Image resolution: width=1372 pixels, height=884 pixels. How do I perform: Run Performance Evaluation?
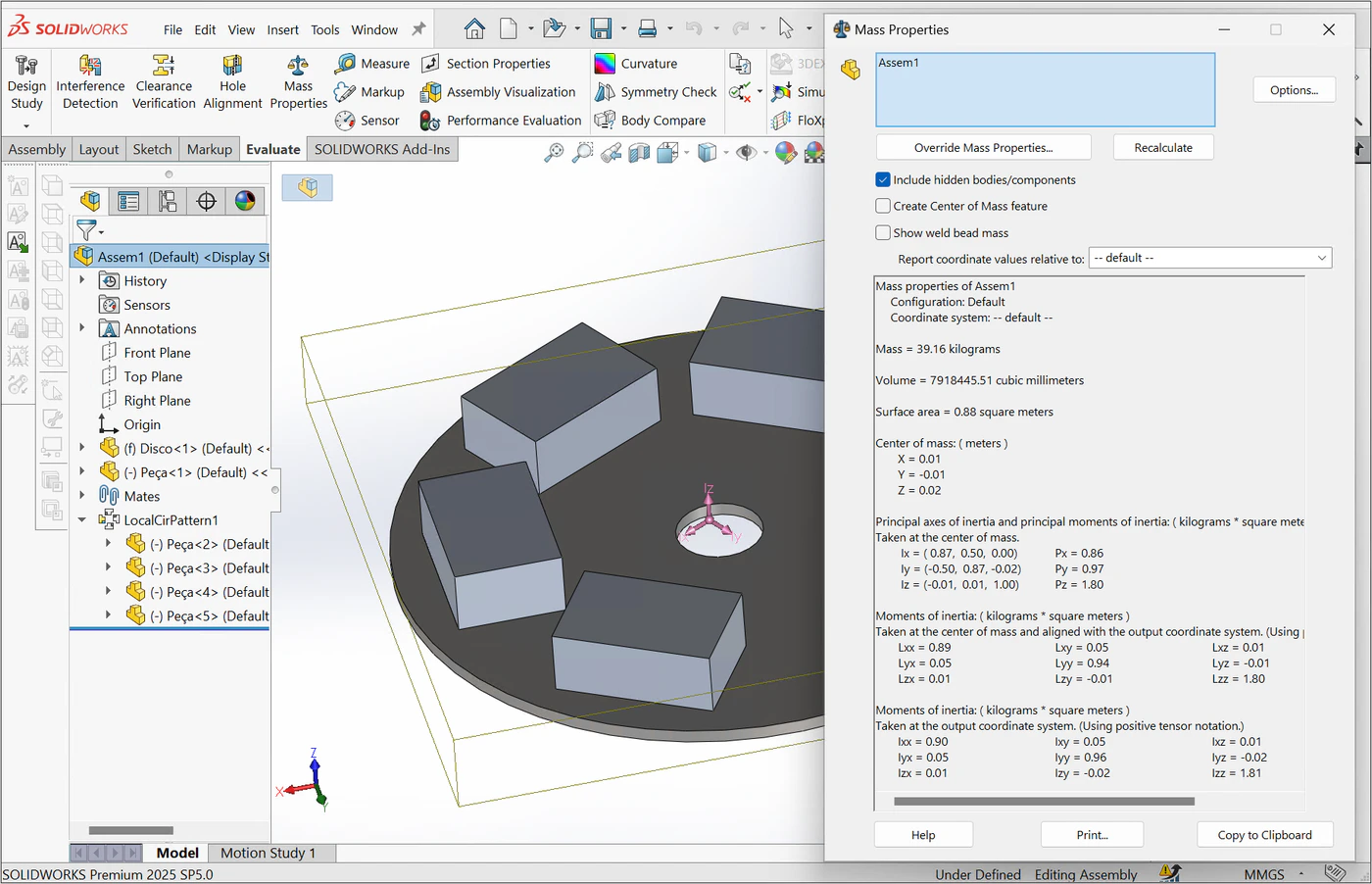click(501, 121)
